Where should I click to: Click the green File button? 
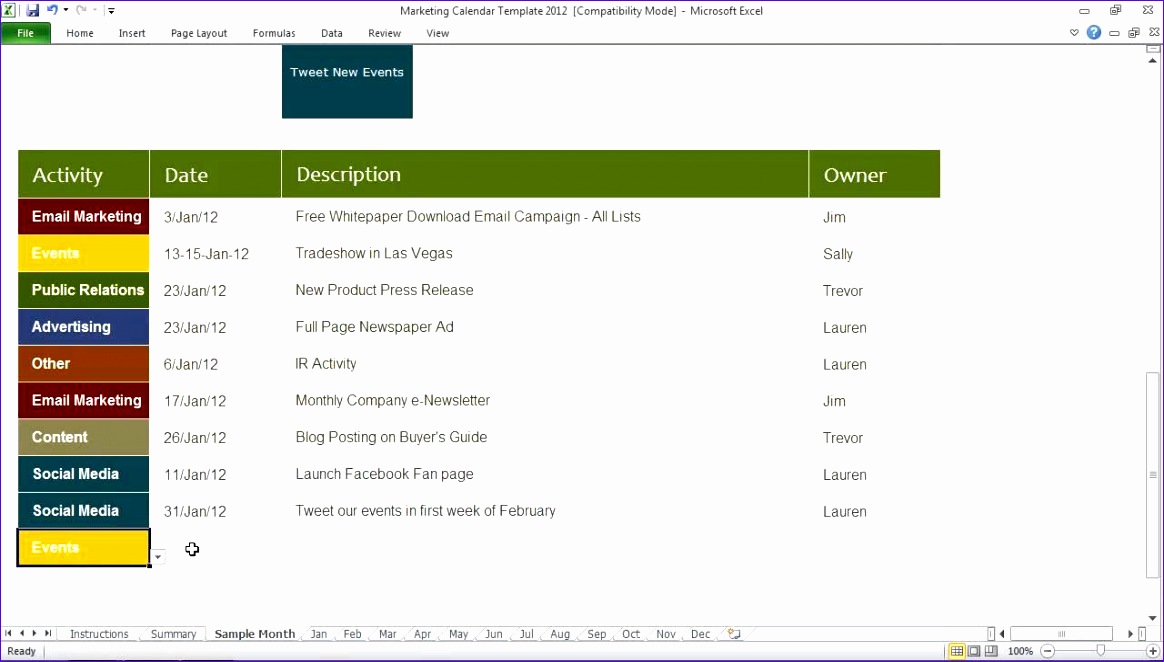26,33
